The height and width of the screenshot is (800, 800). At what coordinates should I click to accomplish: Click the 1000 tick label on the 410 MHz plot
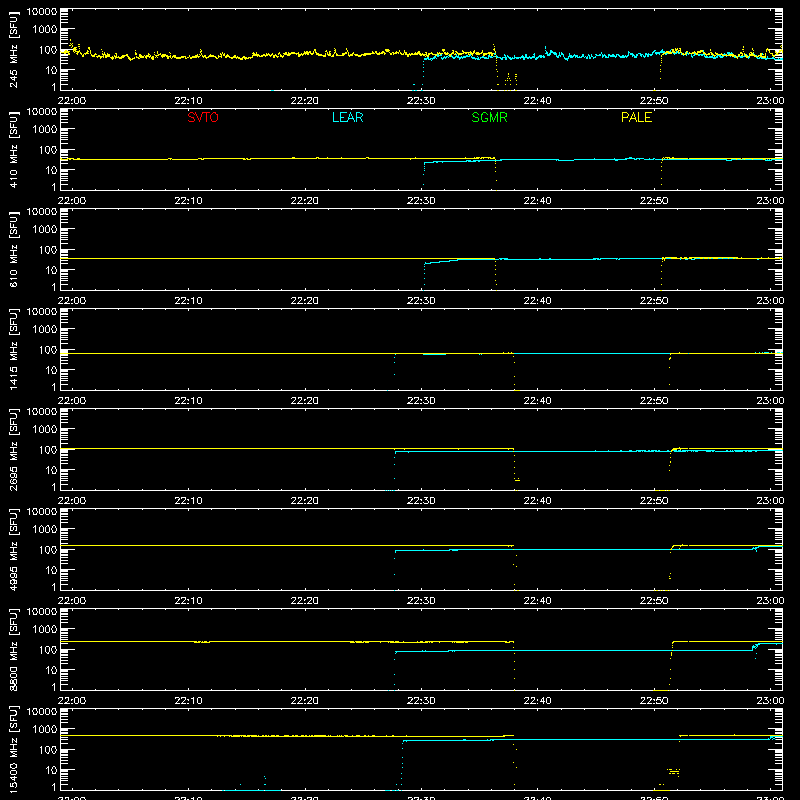(x=45, y=130)
